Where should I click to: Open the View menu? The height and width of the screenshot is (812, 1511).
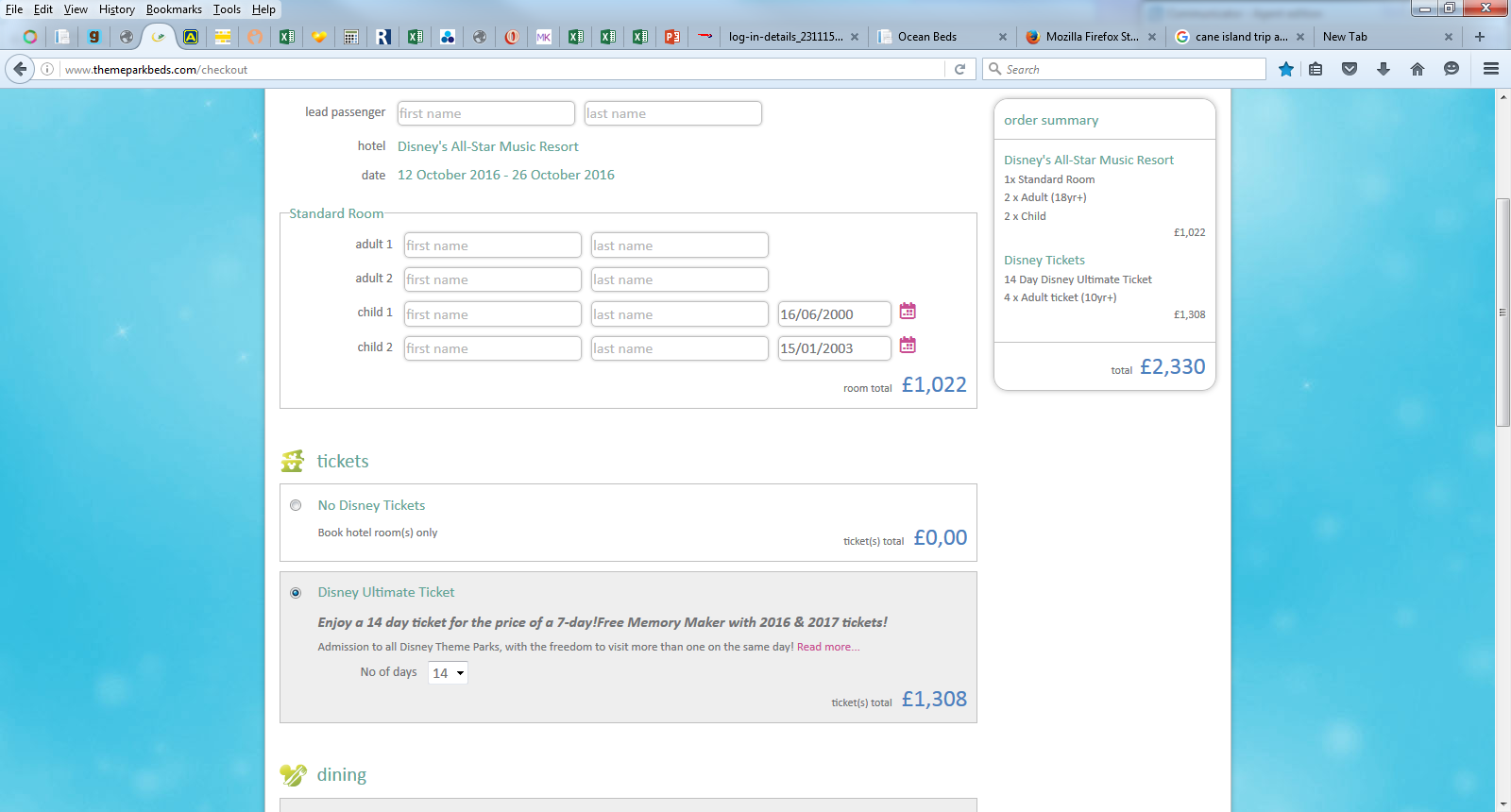[x=76, y=9]
